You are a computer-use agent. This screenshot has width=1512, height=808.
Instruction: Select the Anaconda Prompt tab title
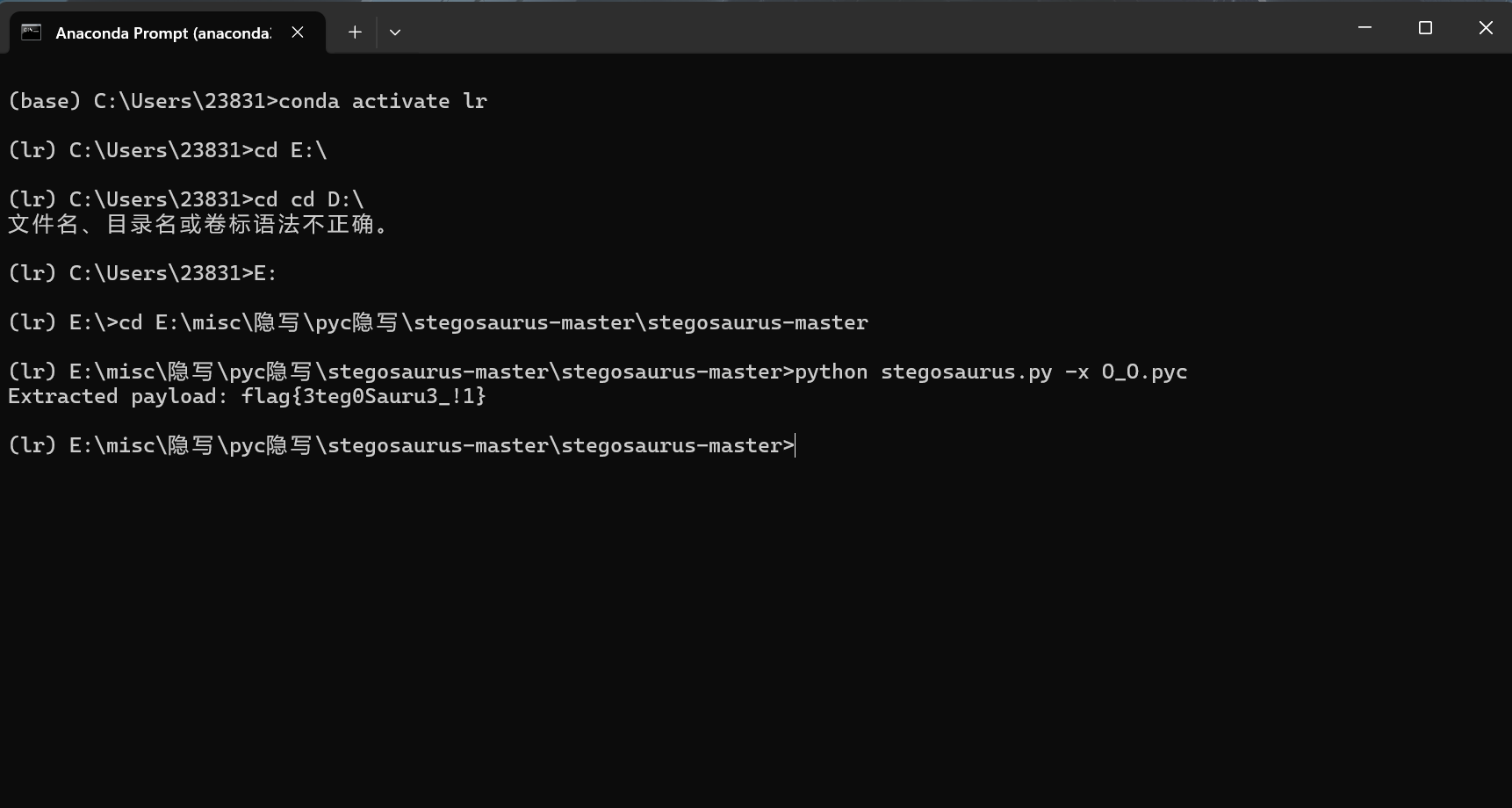[163, 32]
